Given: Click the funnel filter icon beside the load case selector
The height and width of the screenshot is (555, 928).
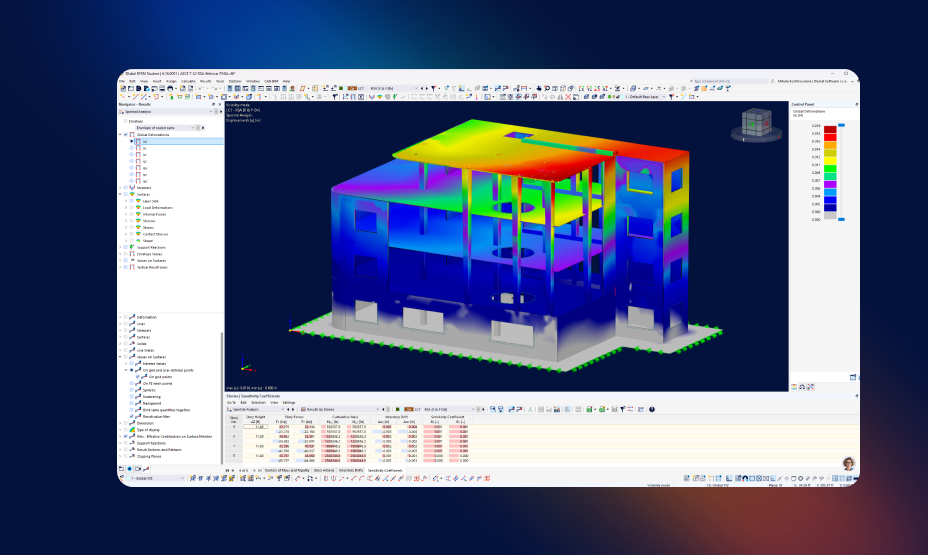Looking at the screenshot, I should (433, 88).
